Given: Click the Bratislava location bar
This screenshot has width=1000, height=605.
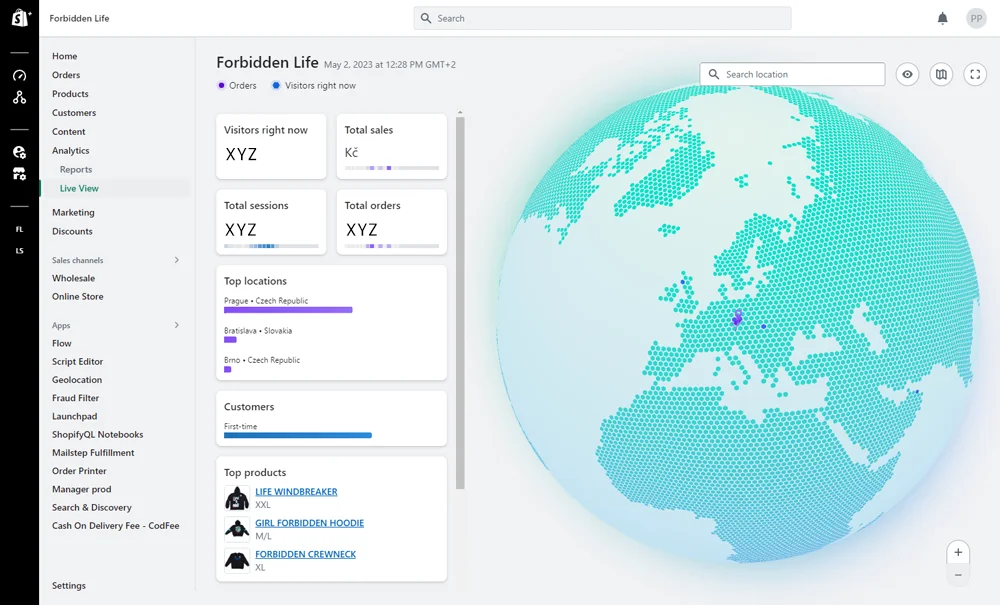Looking at the screenshot, I should 230,340.
